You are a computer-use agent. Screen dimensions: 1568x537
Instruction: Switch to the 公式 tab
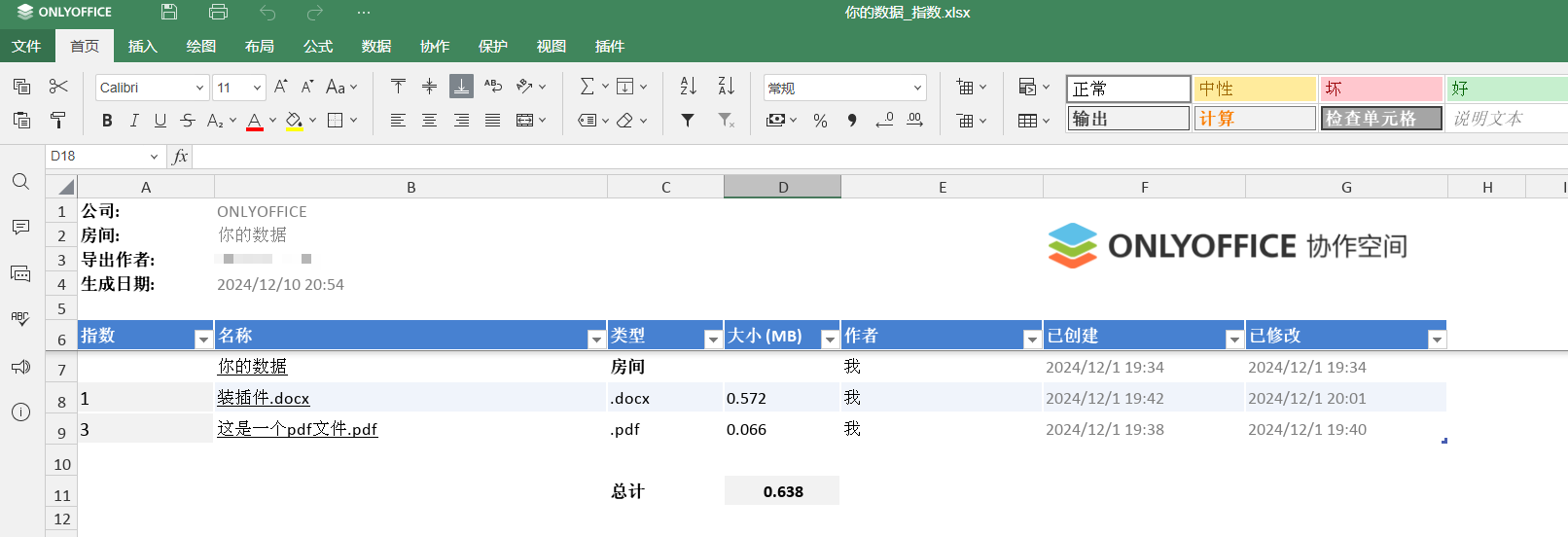pyautogui.click(x=318, y=46)
